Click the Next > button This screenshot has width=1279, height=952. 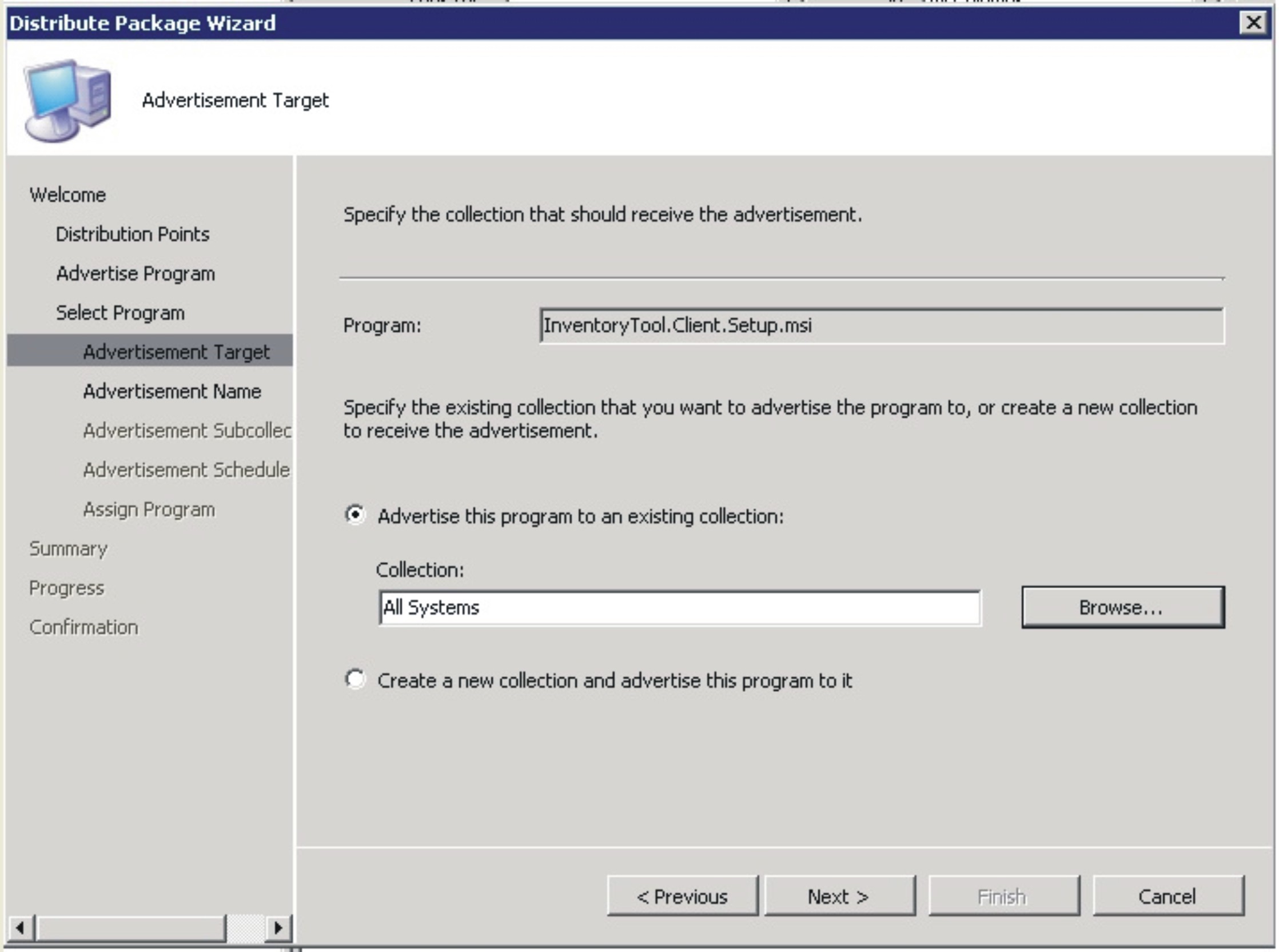[x=839, y=896]
